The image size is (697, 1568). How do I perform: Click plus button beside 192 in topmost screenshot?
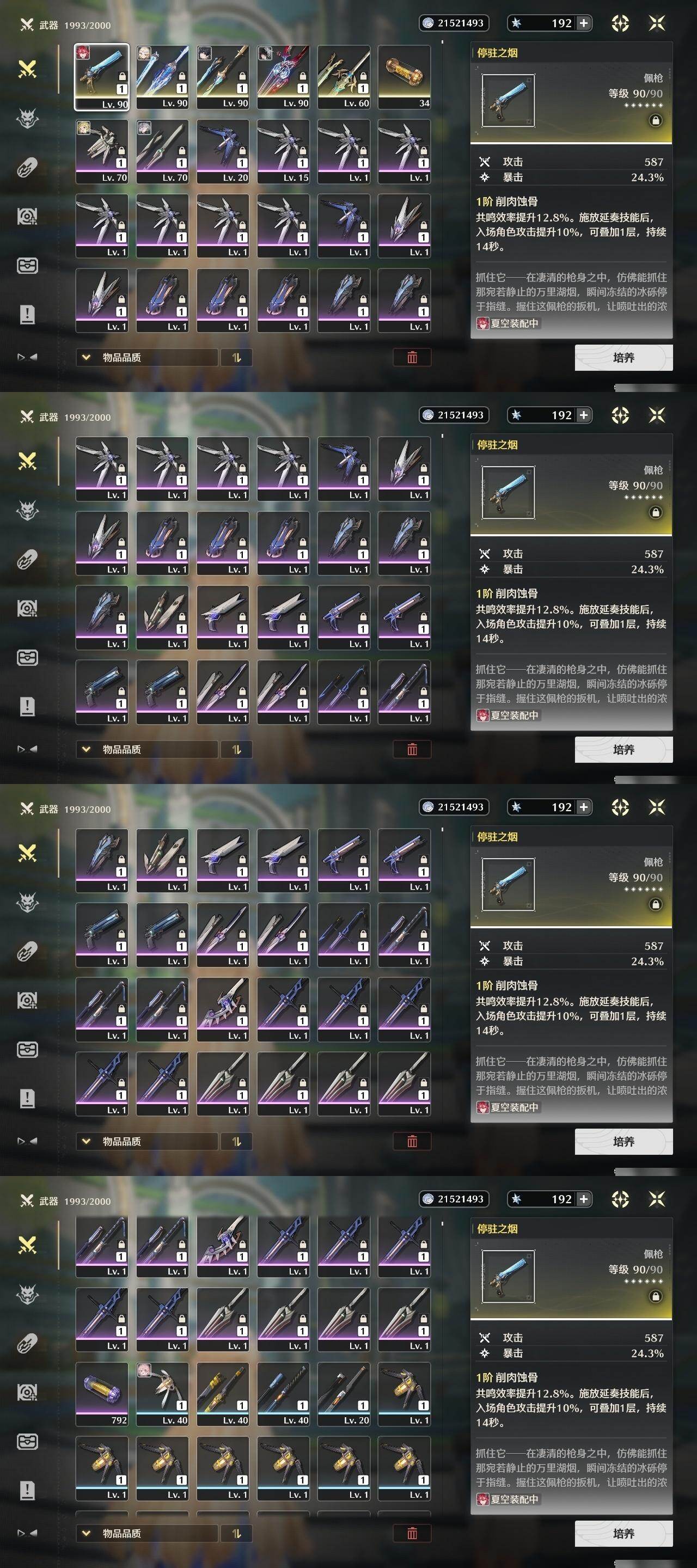click(x=583, y=23)
